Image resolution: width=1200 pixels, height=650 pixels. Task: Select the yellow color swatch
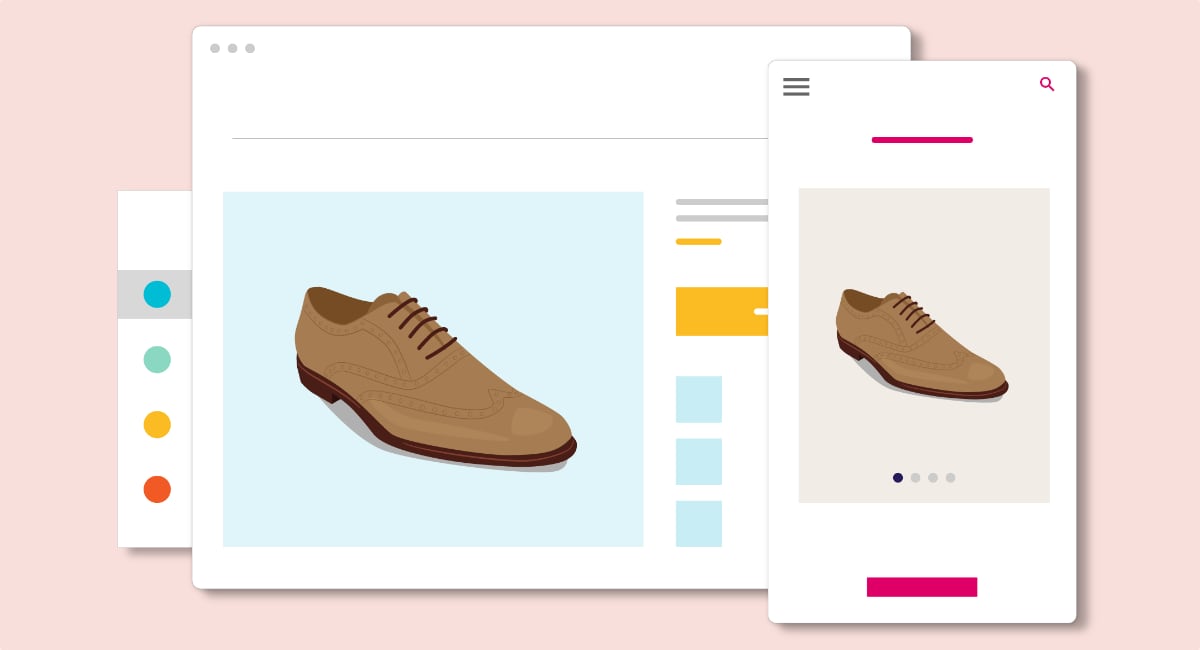coord(157,424)
